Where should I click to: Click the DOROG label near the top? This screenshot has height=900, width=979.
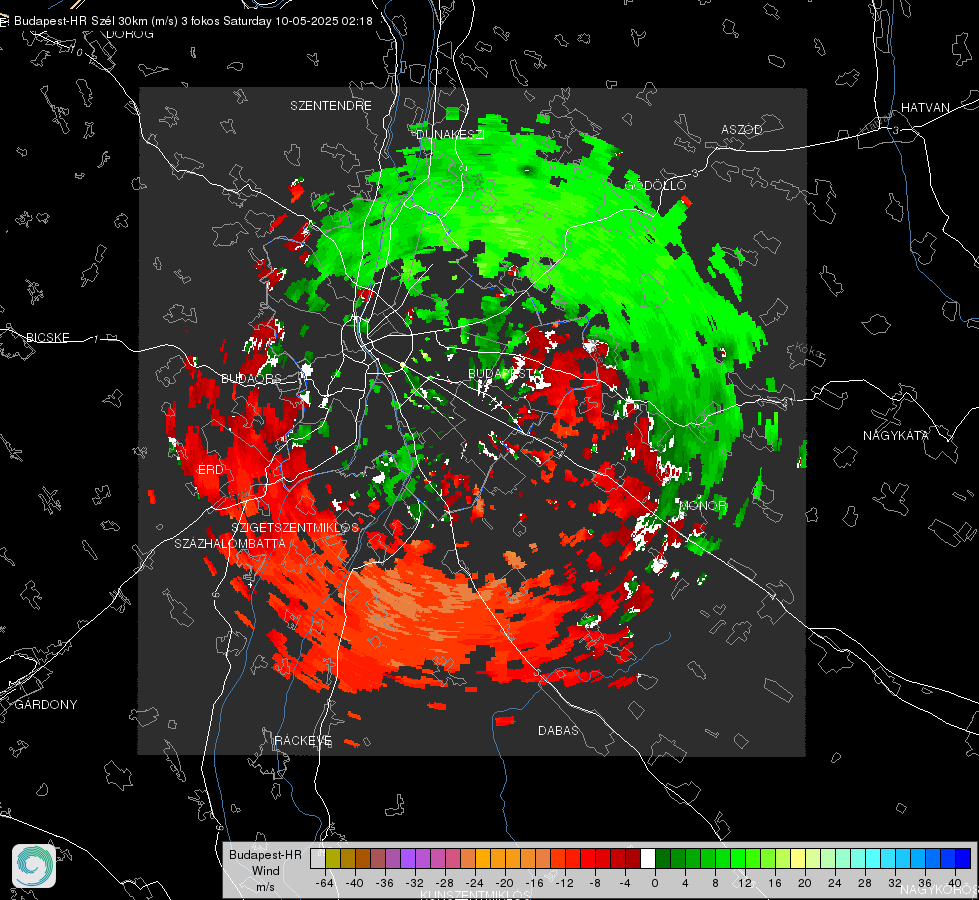click(130, 34)
